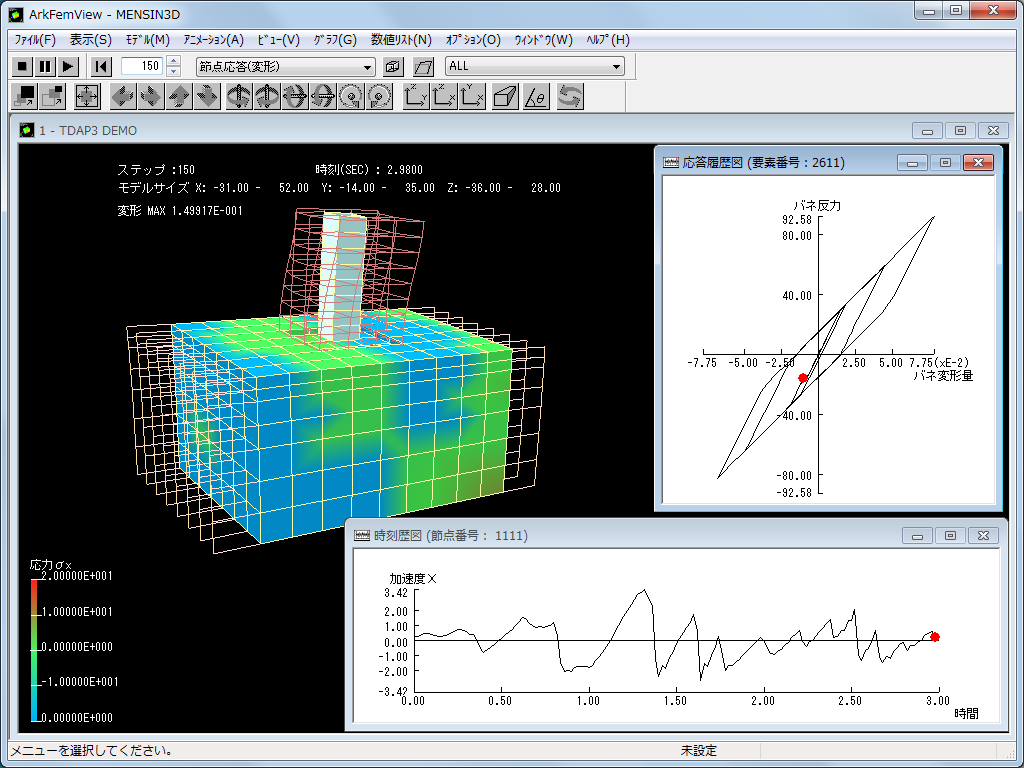Image resolution: width=1024 pixels, height=768 pixels.
Task: Open the グラフ(G) menu
Action: click(334, 40)
